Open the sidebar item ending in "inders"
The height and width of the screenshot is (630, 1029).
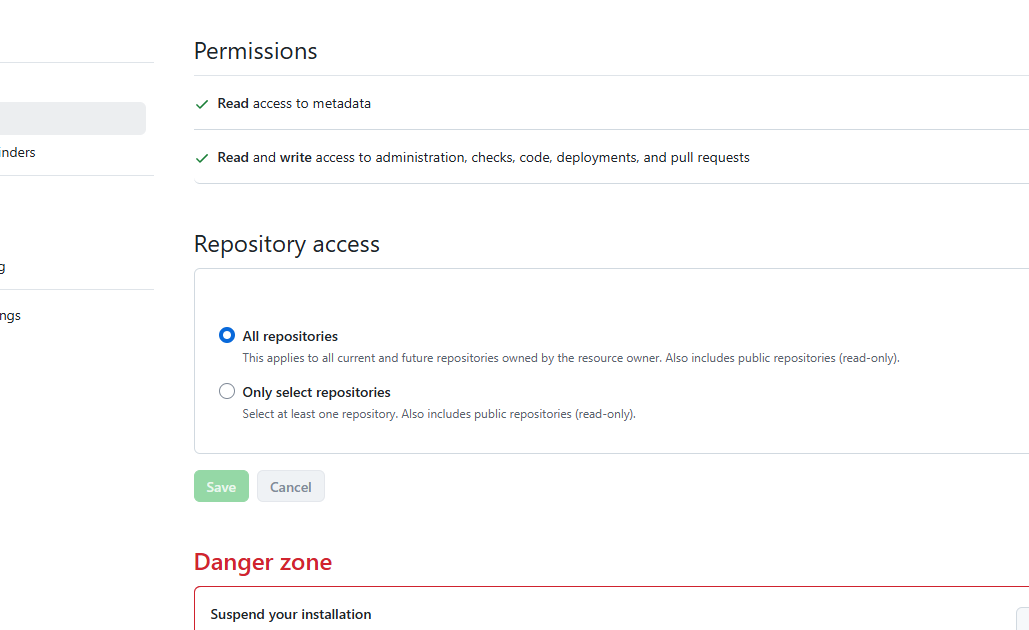point(18,153)
